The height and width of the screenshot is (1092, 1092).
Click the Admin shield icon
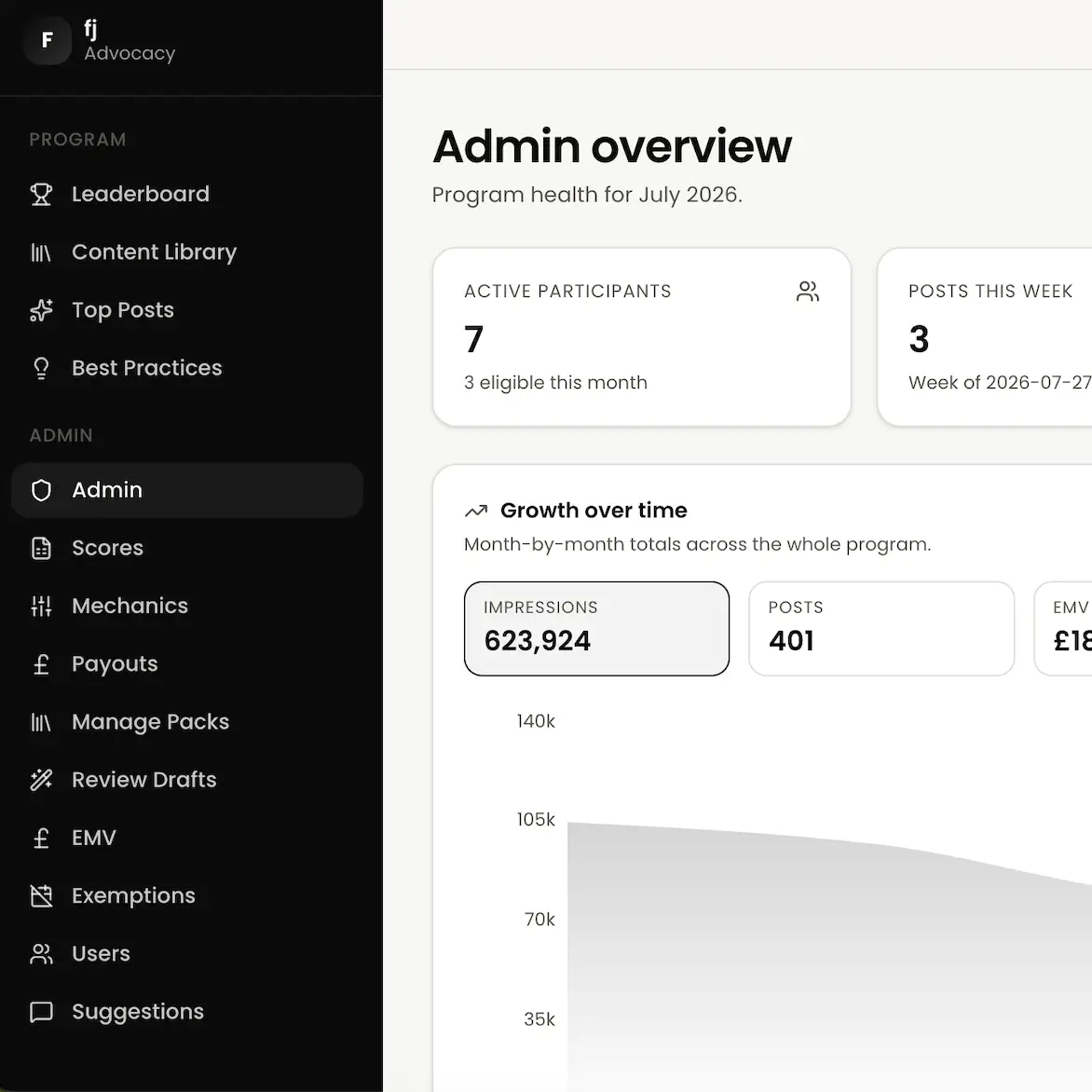pyautogui.click(x=41, y=490)
